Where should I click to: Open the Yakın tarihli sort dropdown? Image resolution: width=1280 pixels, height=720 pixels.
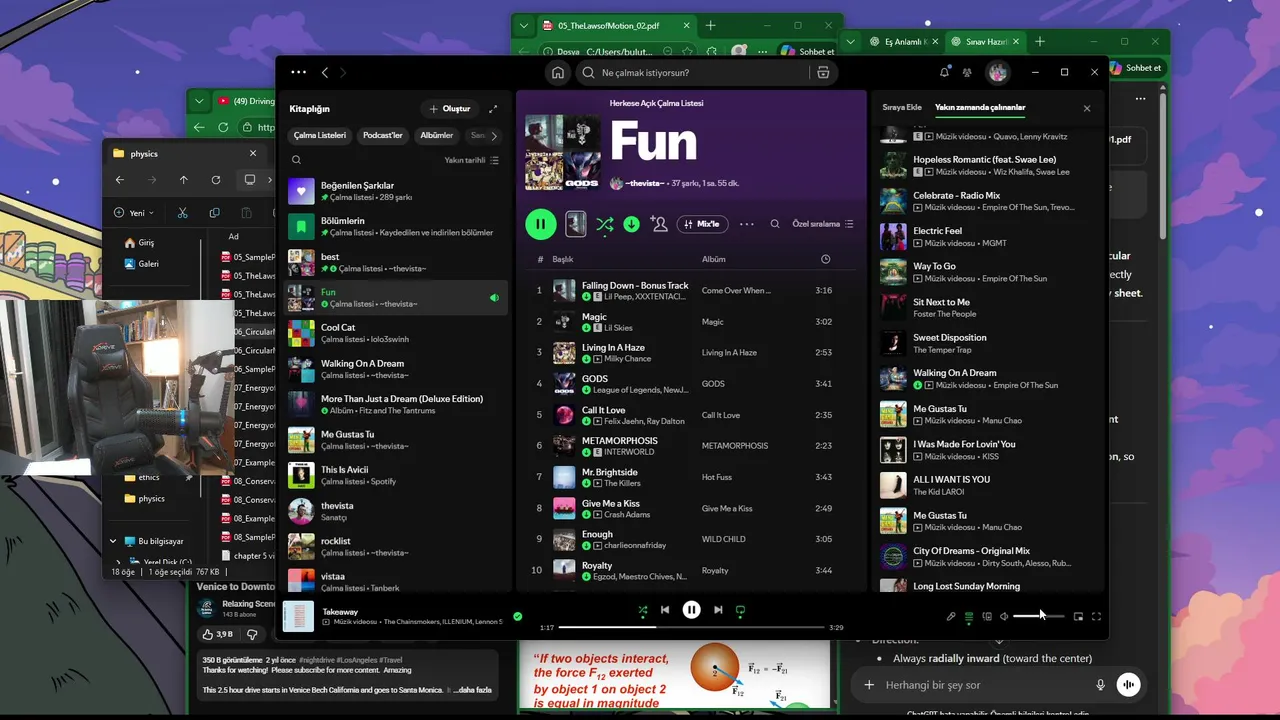pos(472,160)
